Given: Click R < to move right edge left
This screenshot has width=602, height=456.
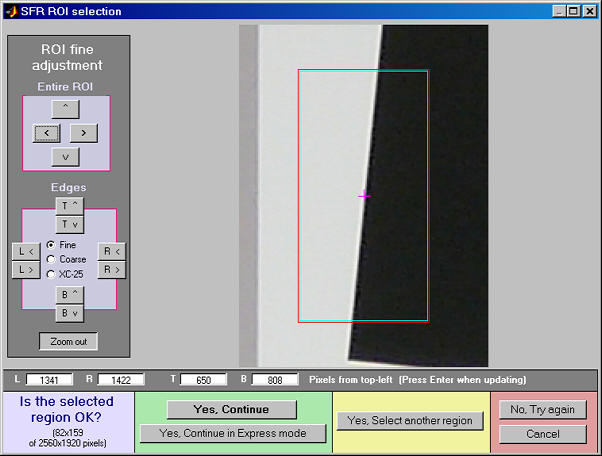Looking at the screenshot, I should point(112,251).
